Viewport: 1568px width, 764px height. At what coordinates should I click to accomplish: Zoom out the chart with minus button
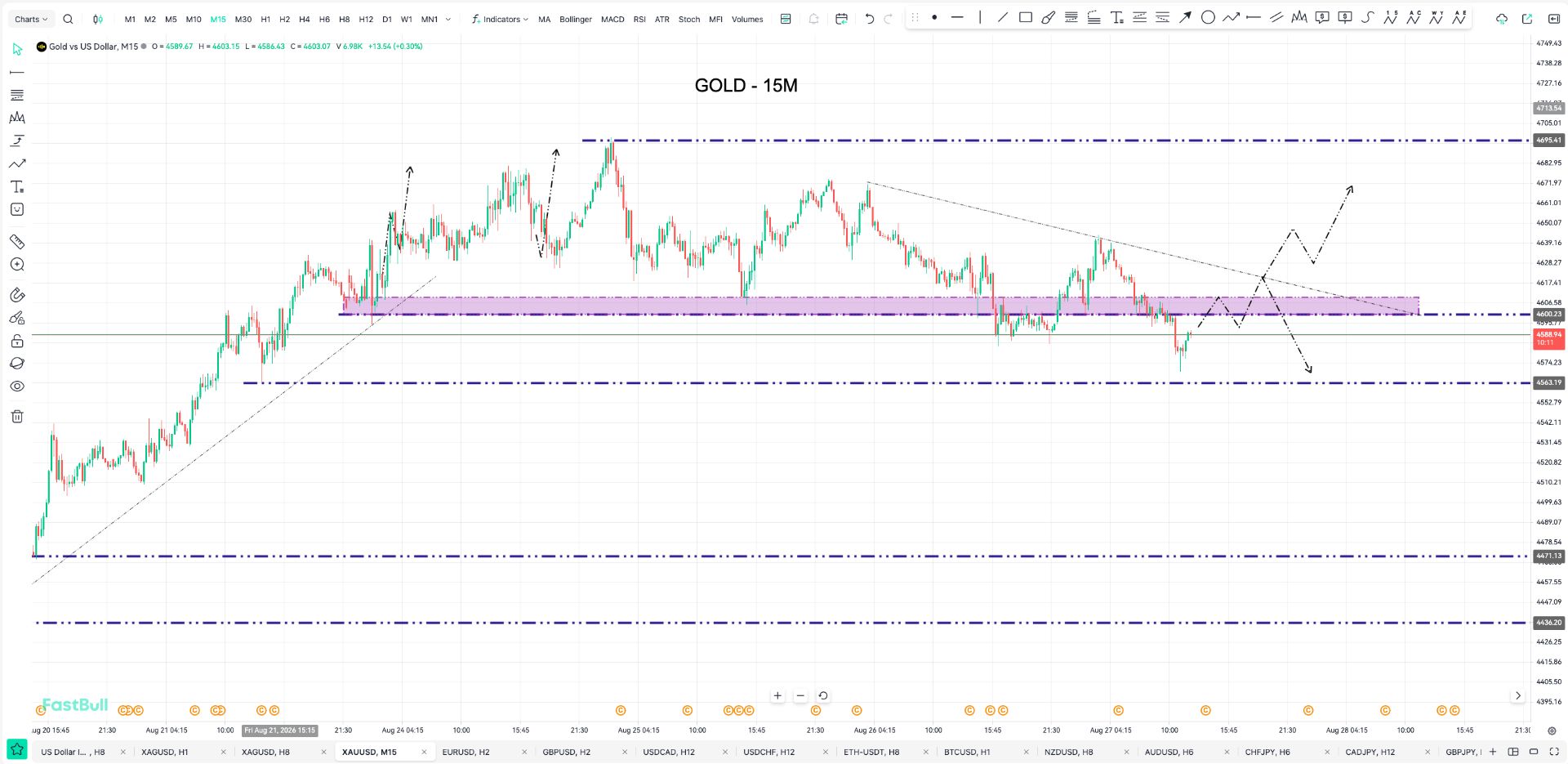coord(800,695)
